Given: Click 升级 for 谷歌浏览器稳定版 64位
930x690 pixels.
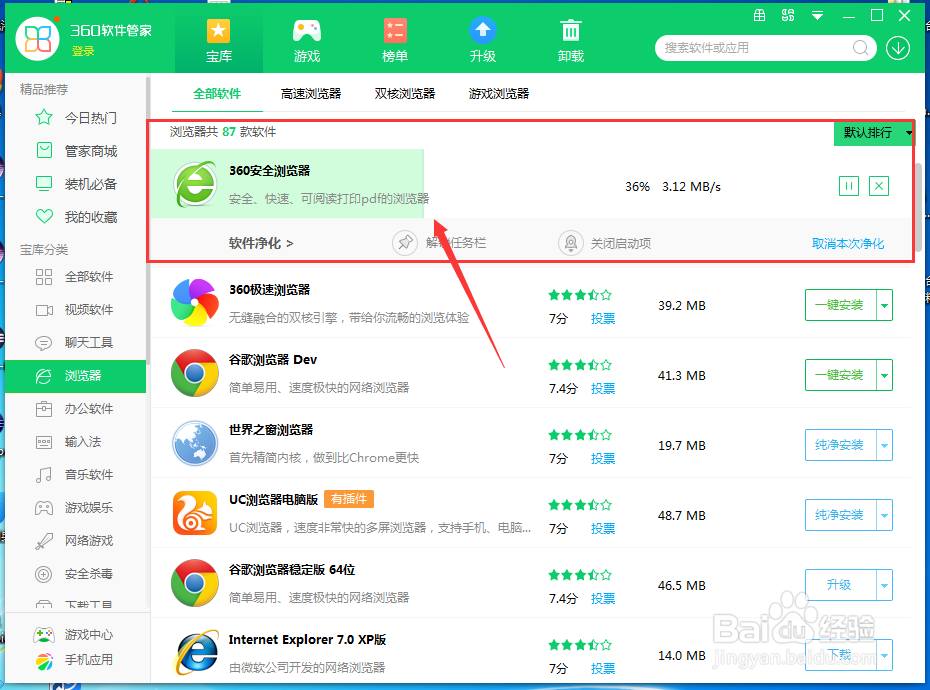Looking at the screenshot, I should (x=840, y=586).
